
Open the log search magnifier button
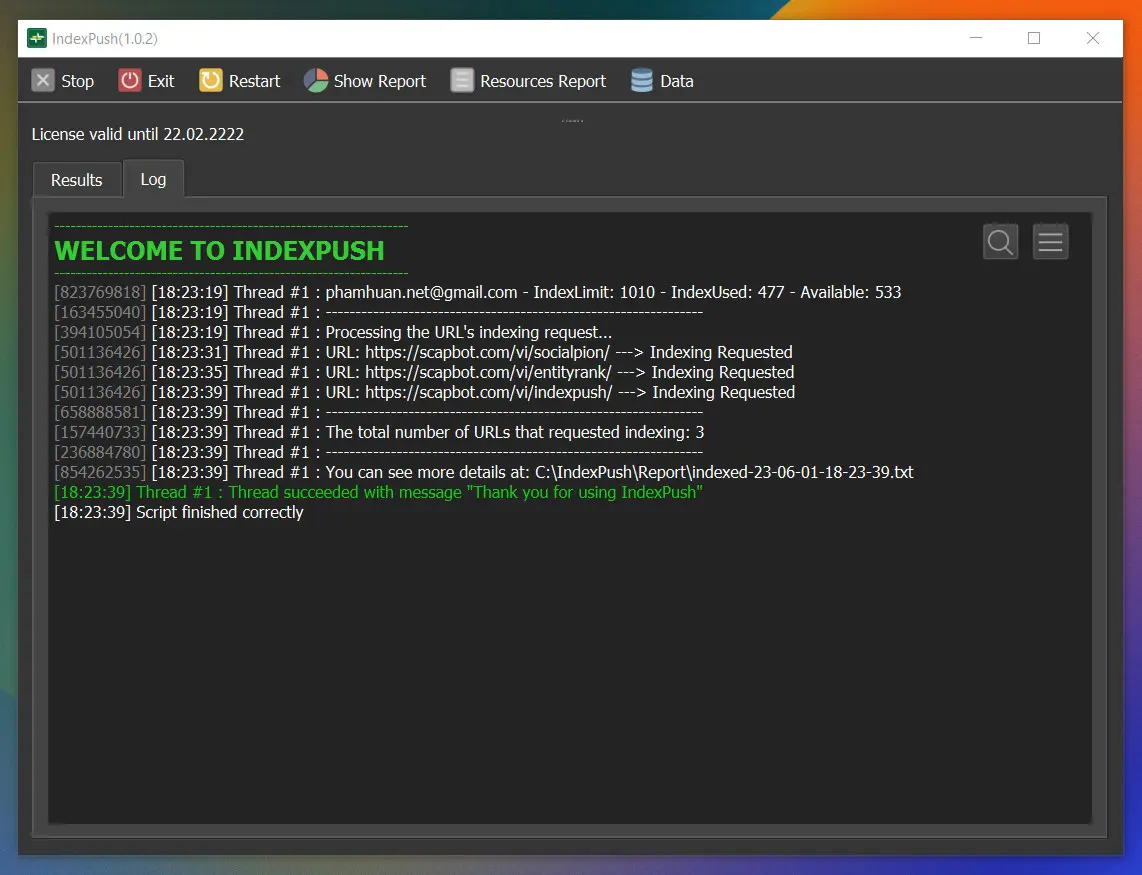(1000, 242)
